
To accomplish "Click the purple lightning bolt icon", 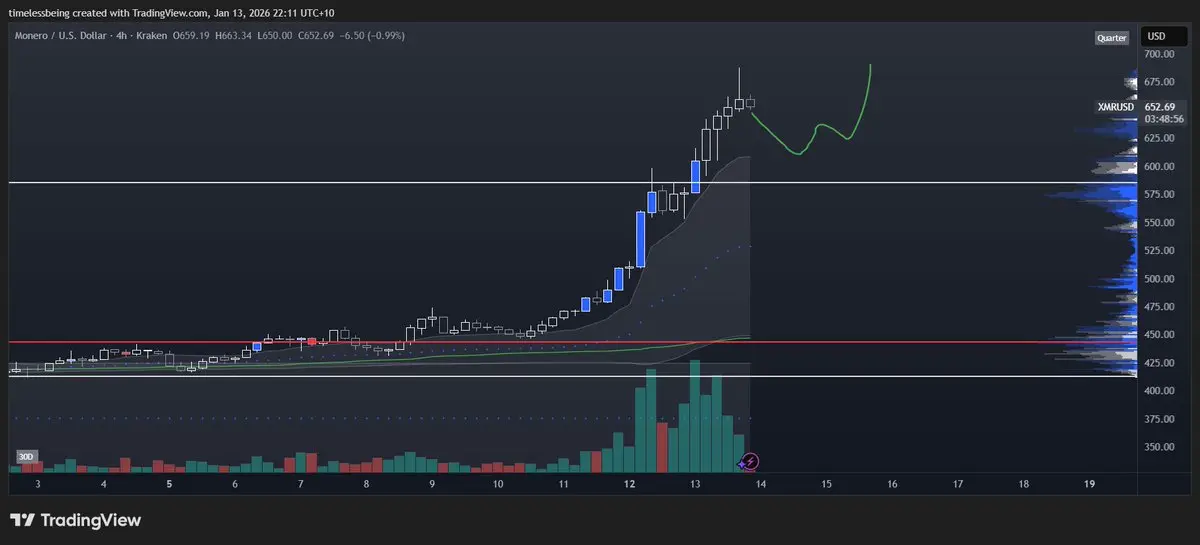I will [x=752, y=461].
